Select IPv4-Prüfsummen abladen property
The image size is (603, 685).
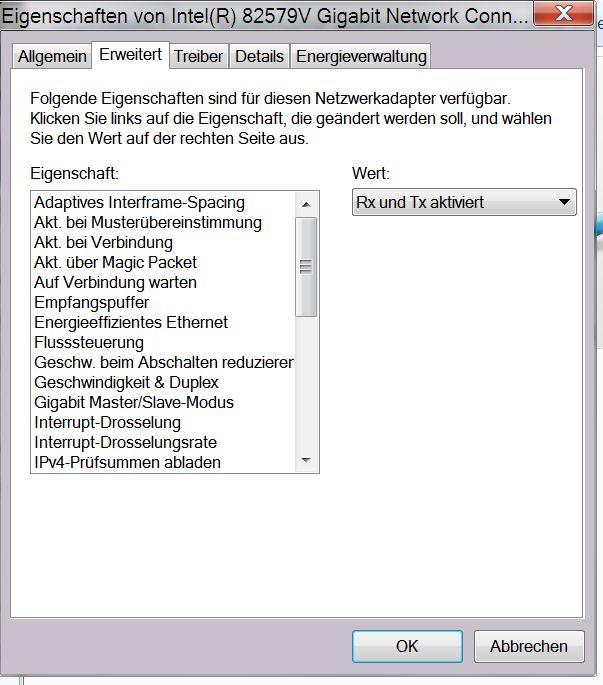click(x=163, y=462)
